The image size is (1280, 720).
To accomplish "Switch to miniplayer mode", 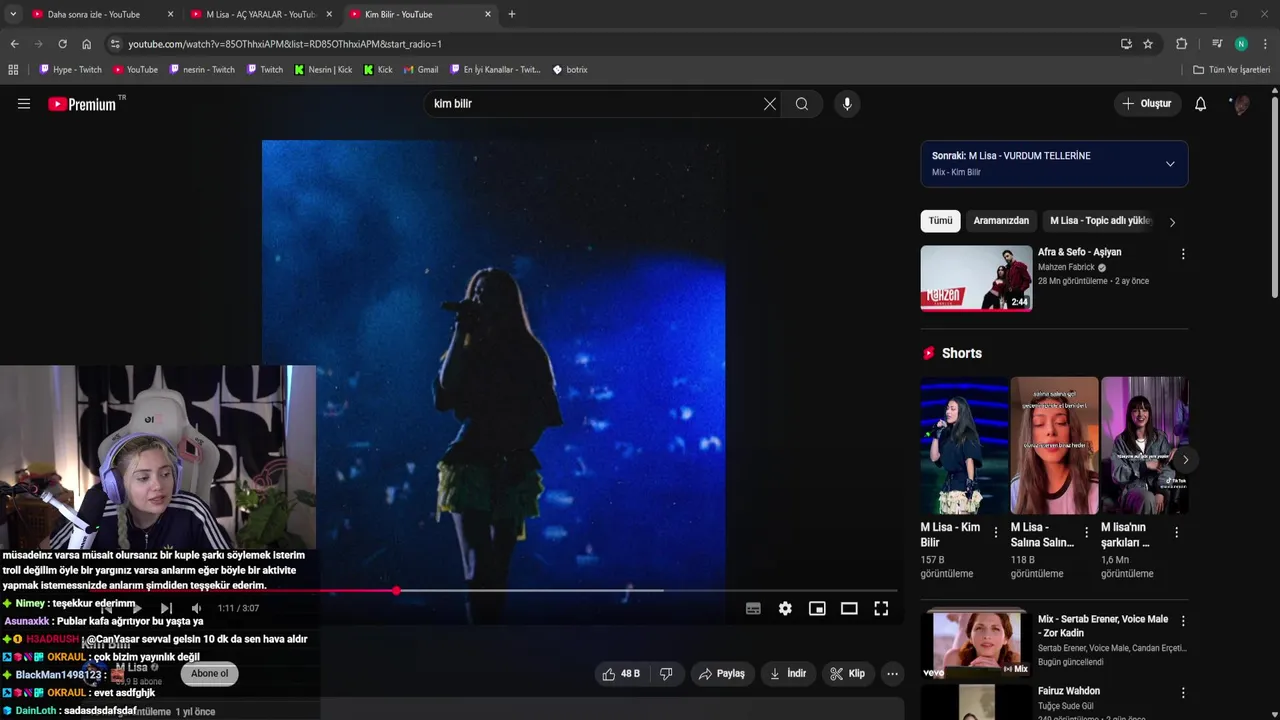I will pos(817,608).
